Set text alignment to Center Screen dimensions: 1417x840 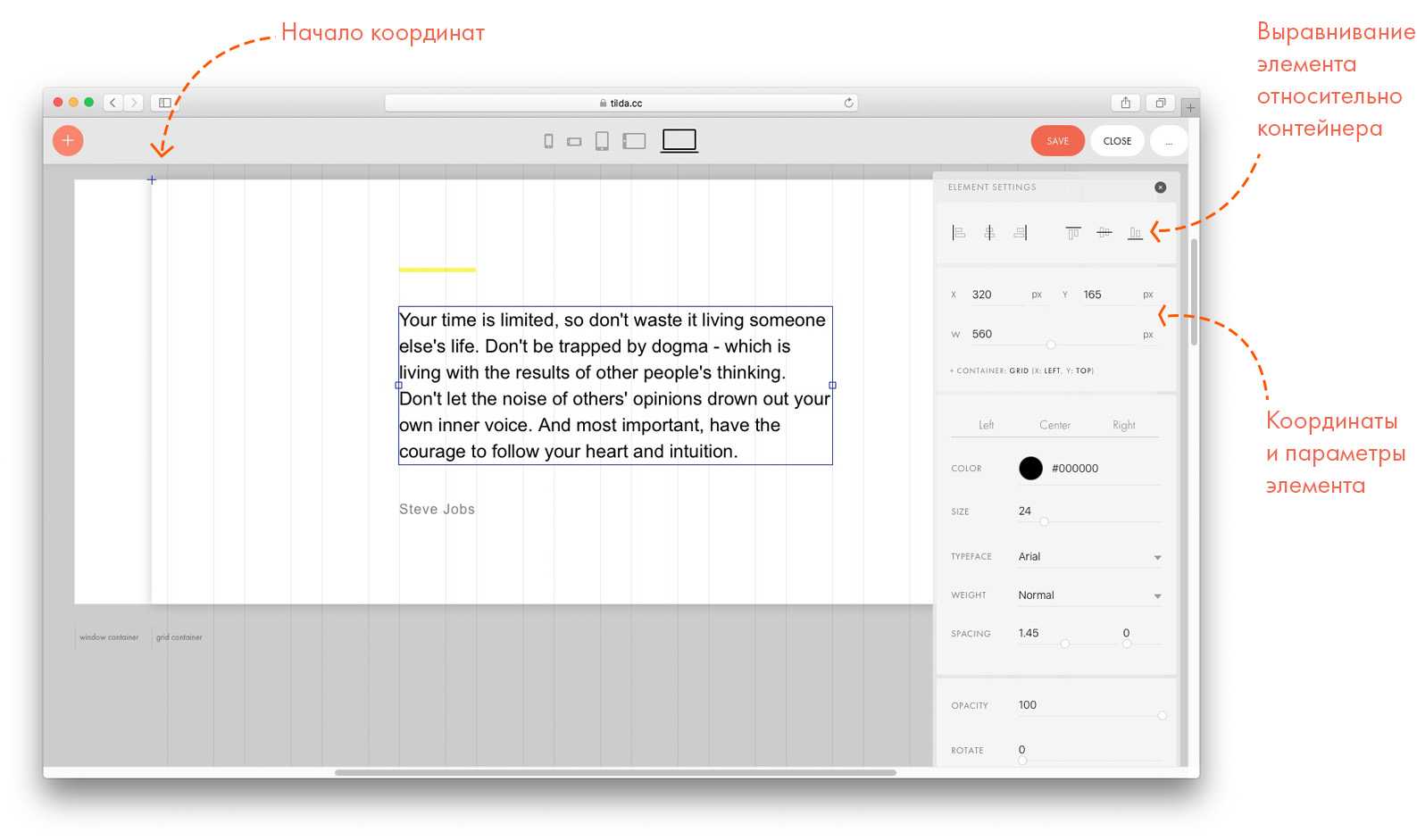pyautogui.click(x=1054, y=425)
